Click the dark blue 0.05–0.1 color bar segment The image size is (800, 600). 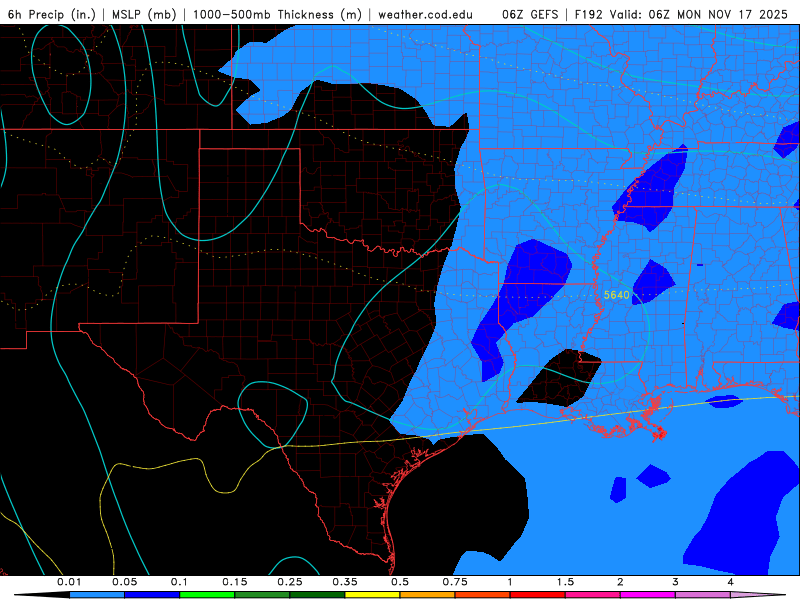[152, 595]
